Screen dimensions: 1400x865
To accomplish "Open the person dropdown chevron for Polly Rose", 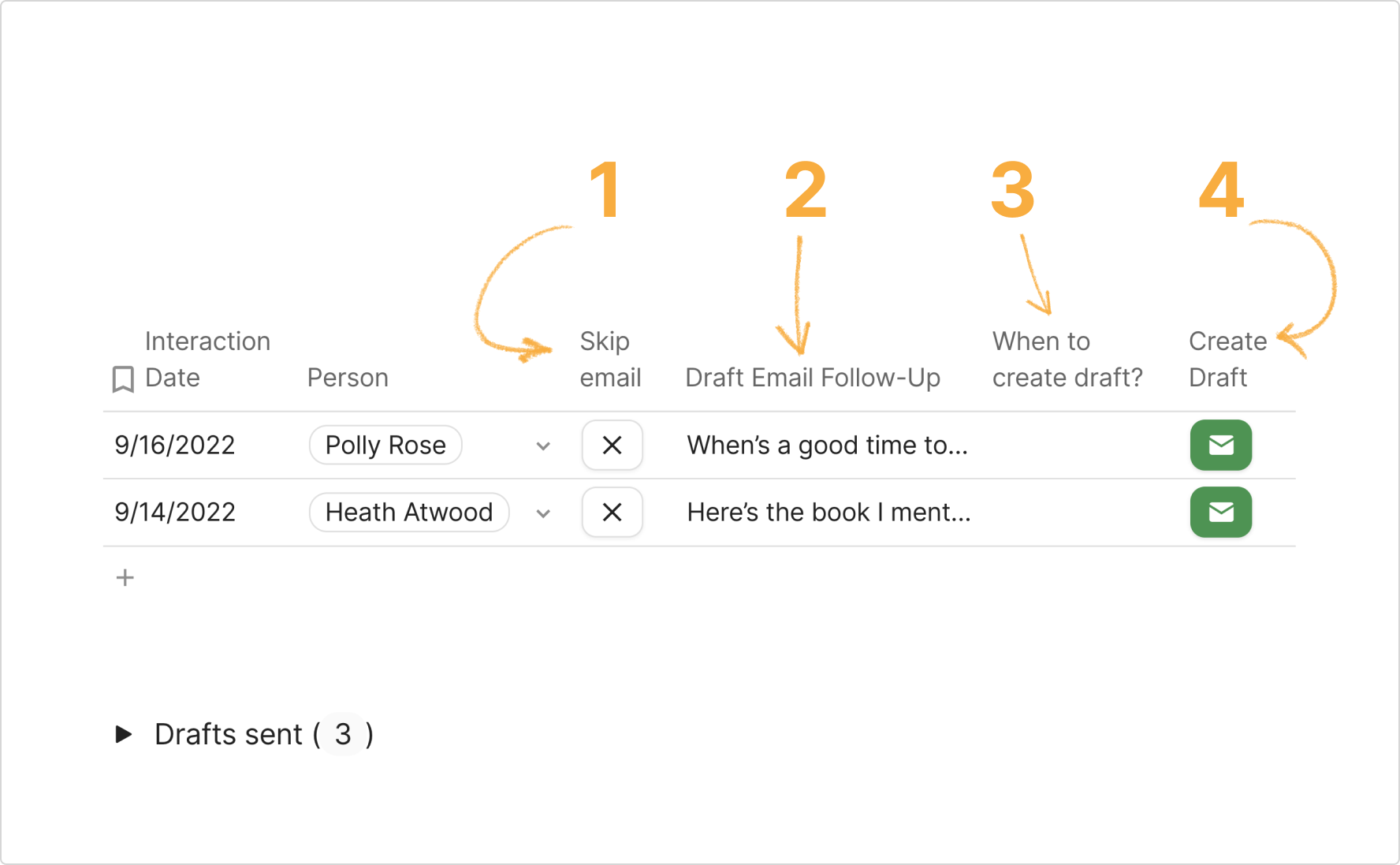I will point(543,446).
